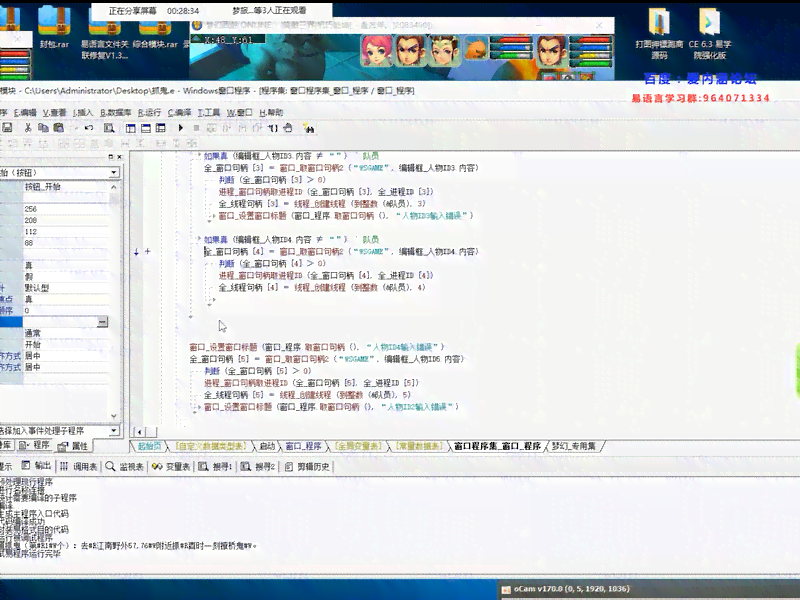Click the Undo arrow icon
Viewport: 800px width, 600px height.
(x=89, y=128)
